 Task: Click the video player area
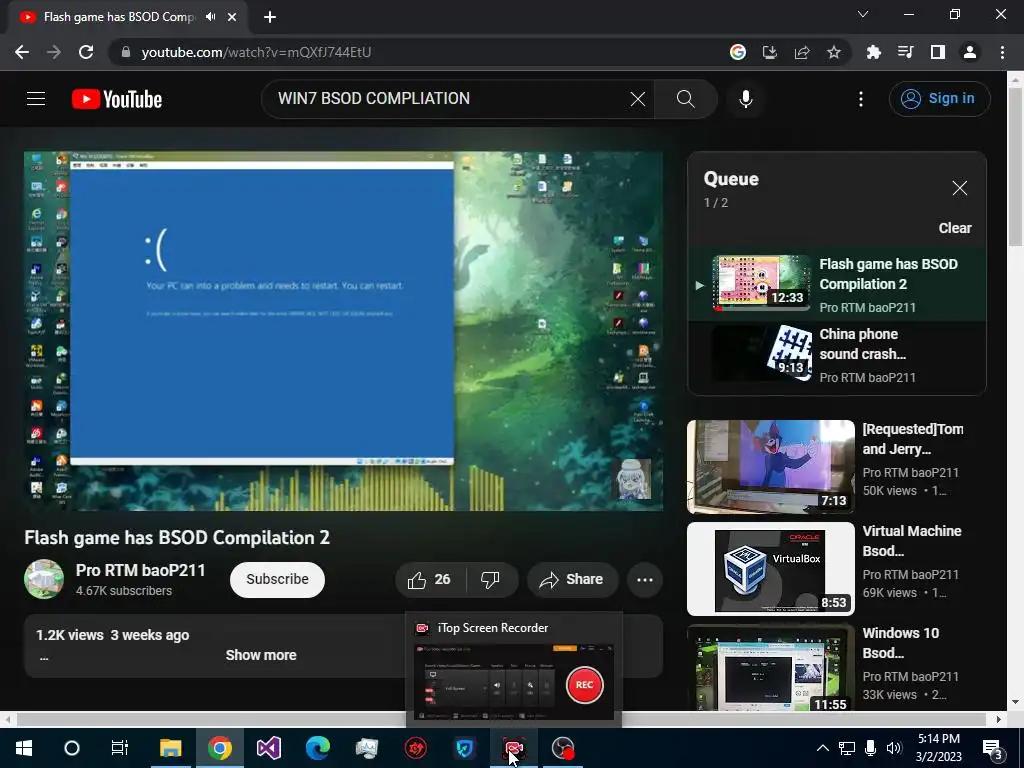[x=344, y=331]
